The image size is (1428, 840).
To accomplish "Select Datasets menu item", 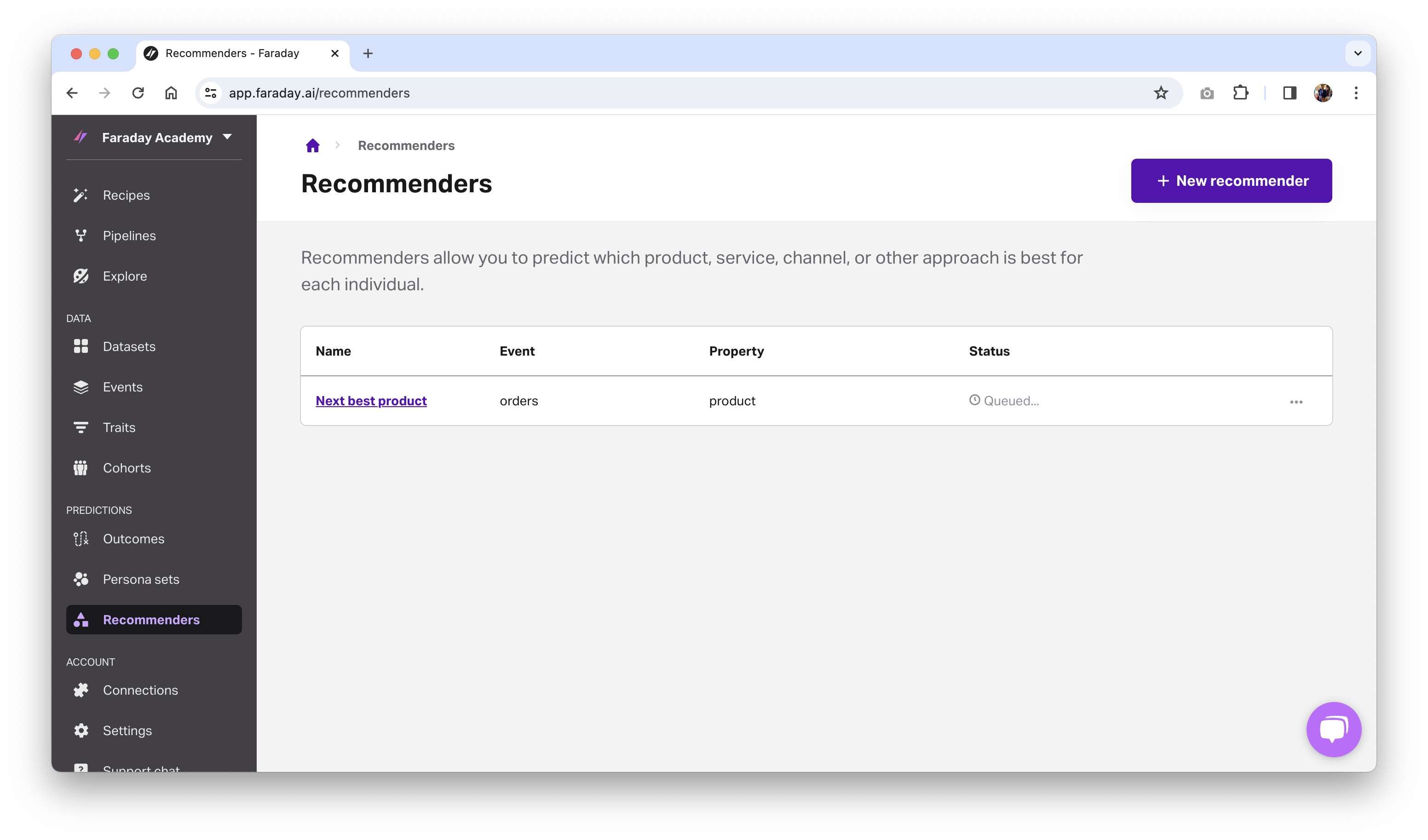I will pyautogui.click(x=154, y=346).
